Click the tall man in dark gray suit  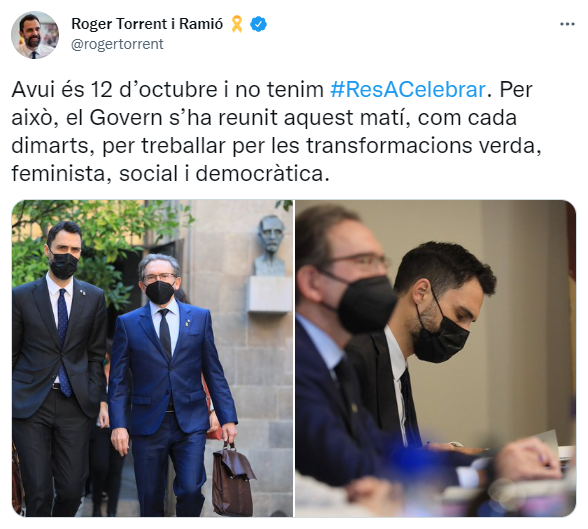58,367
